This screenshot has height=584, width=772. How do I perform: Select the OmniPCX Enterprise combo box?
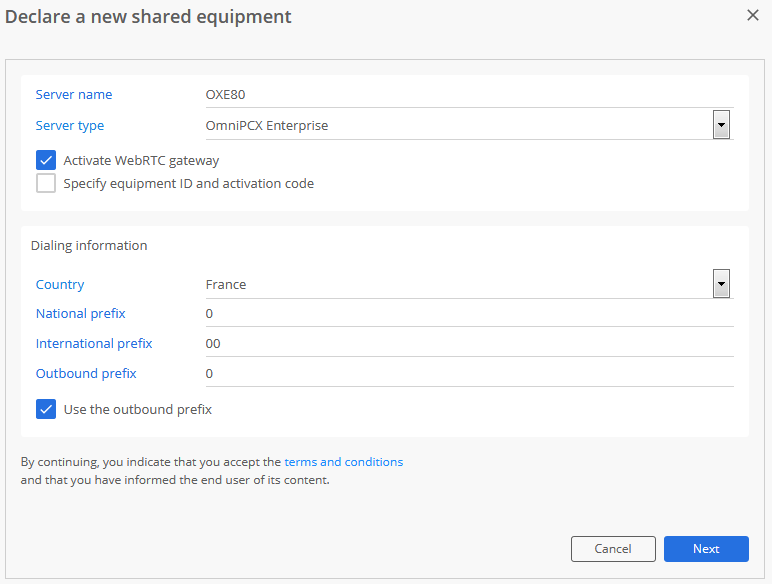(x=469, y=126)
